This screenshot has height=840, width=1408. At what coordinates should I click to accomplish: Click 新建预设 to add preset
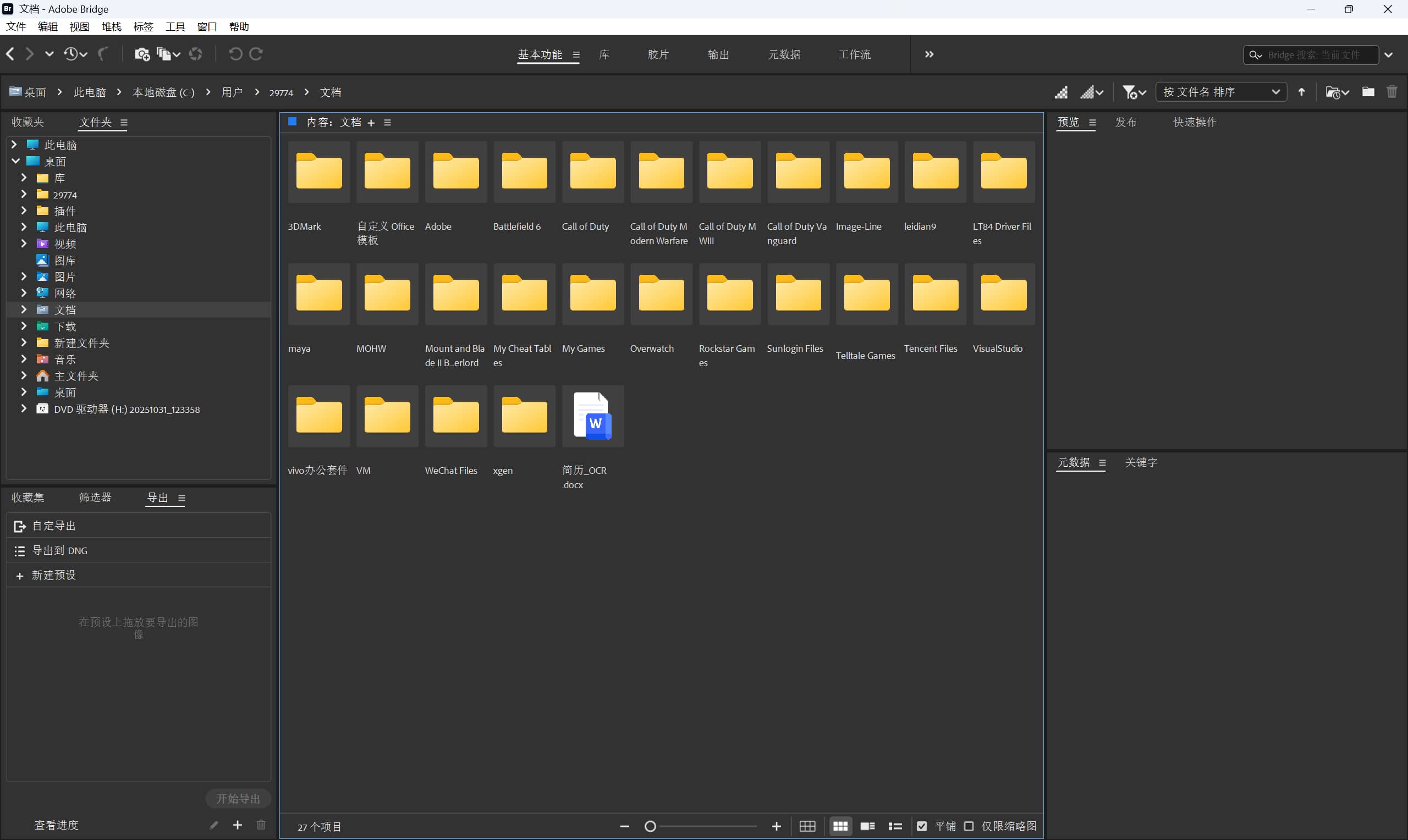click(53, 575)
